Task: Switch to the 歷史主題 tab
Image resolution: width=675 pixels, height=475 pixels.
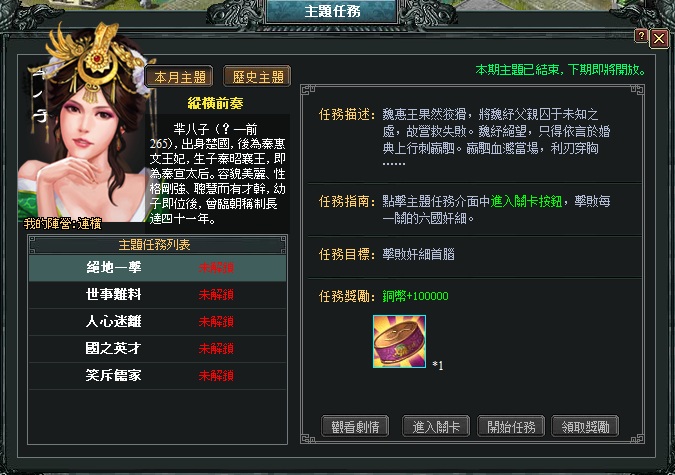Action: [257, 77]
